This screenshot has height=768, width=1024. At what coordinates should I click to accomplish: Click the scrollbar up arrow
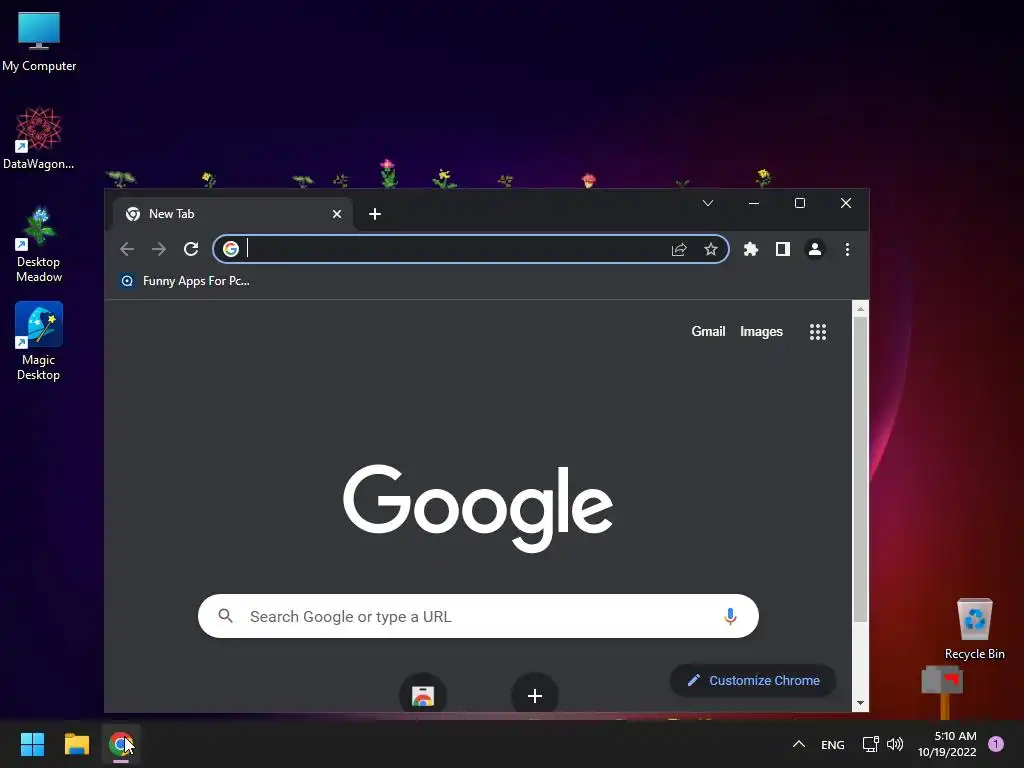(860, 309)
